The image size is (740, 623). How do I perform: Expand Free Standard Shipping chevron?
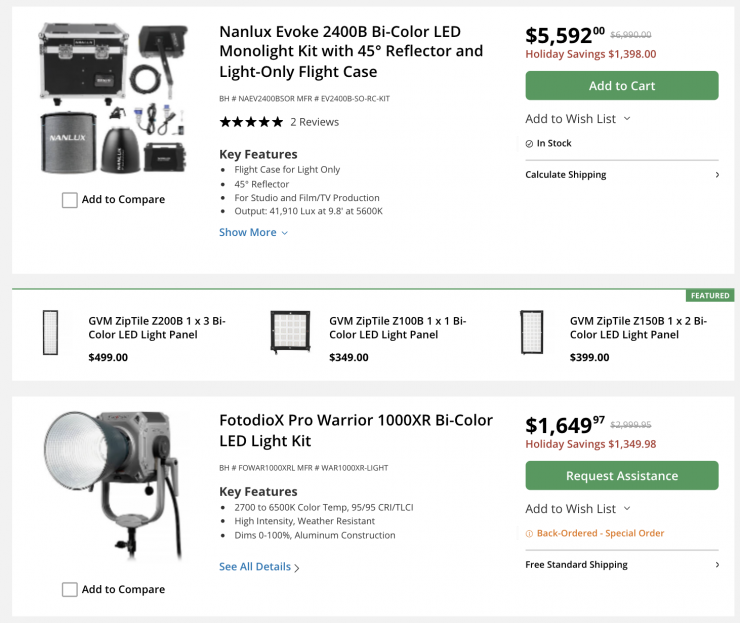pos(716,565)
